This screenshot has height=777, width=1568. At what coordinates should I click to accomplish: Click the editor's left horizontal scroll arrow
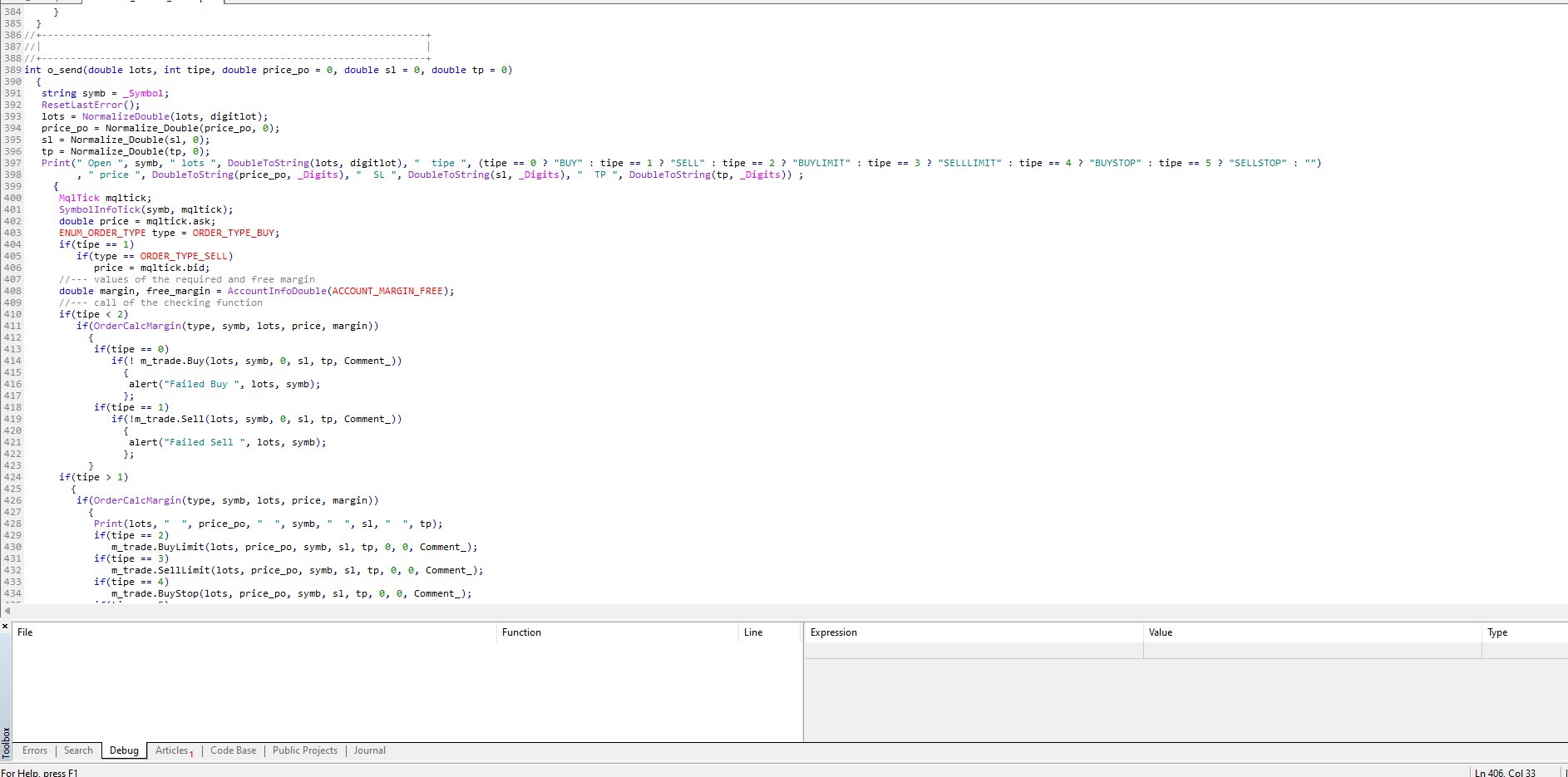coord(7,611)
